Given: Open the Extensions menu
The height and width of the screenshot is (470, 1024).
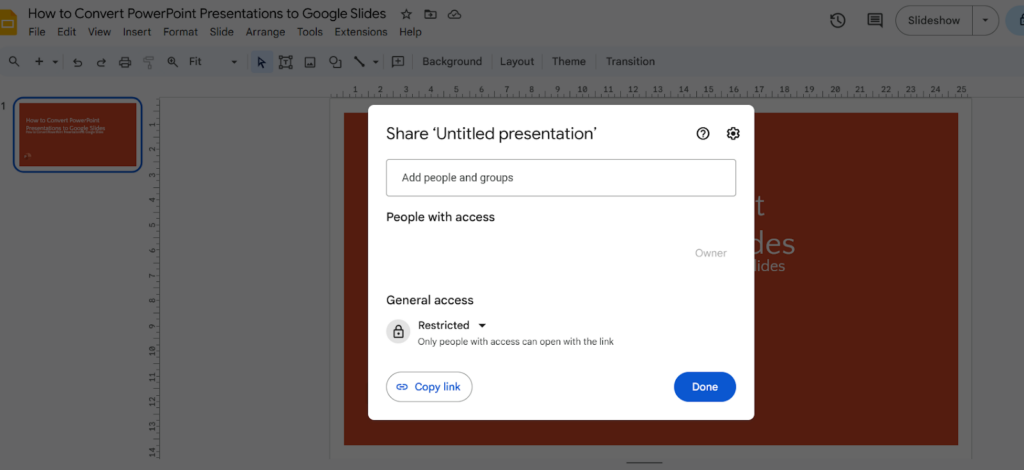Looking at the screenshot, I should click(x=360, y=32).
